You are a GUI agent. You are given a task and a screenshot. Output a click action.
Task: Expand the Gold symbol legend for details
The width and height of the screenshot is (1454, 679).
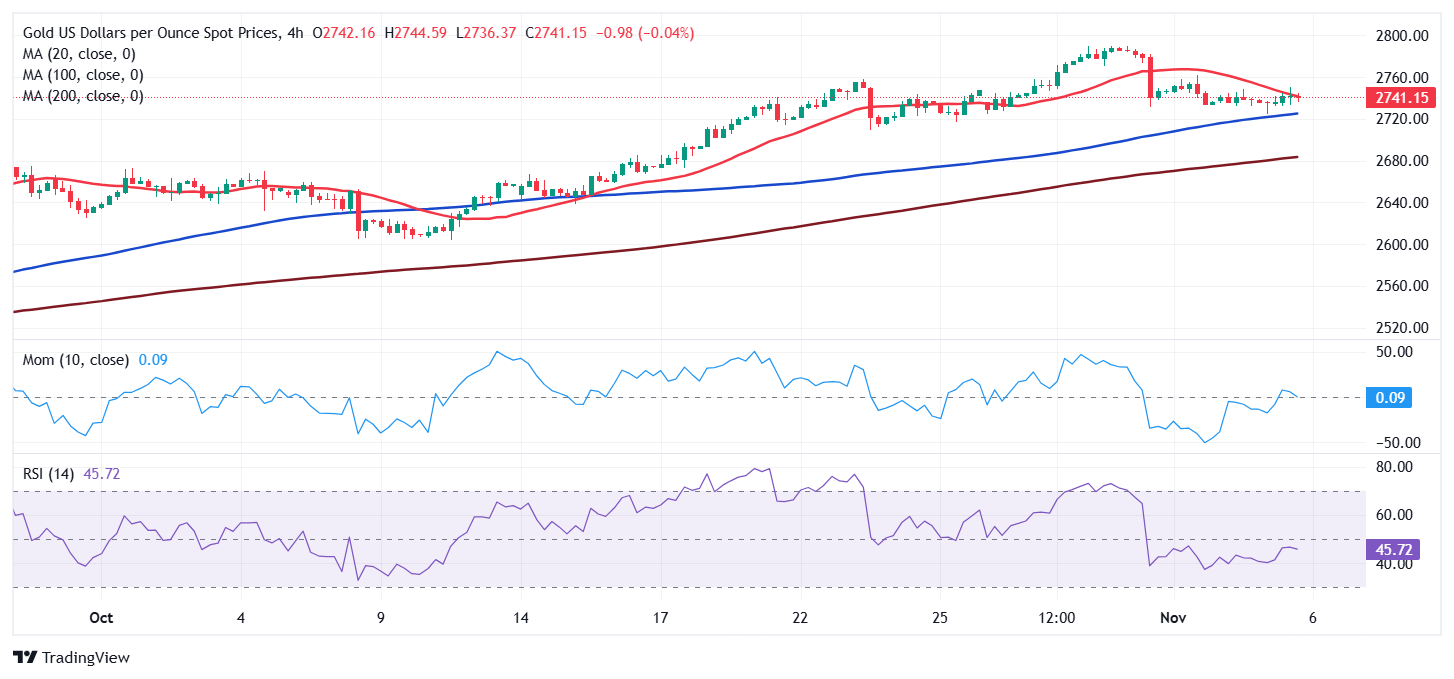click(x=150, y=31)
